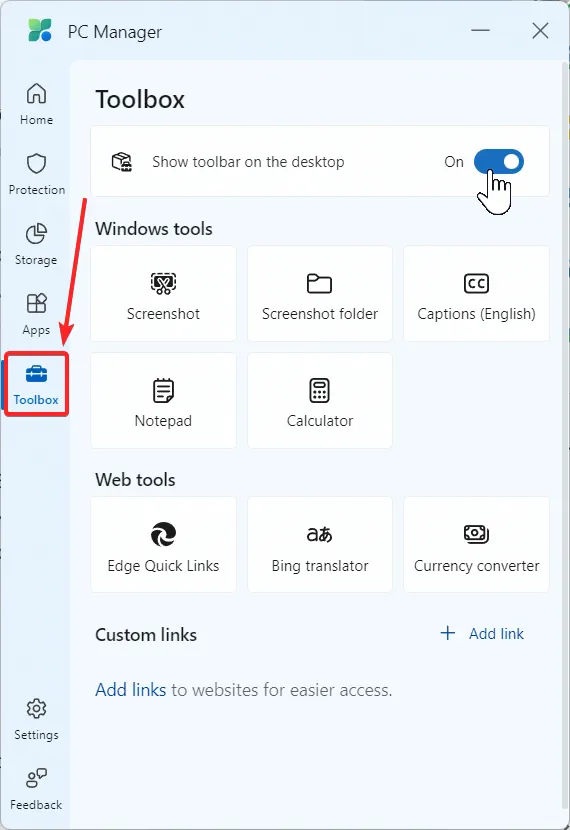Image resolution: width=570 pixels, height=830 pixels.
Task: Open the Feedback section
Action: tap(36, 789)
